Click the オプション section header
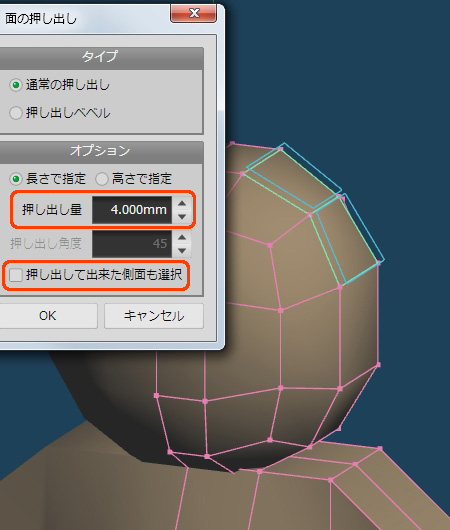Viewport: 450px width, 530px height. click(100, 151)
